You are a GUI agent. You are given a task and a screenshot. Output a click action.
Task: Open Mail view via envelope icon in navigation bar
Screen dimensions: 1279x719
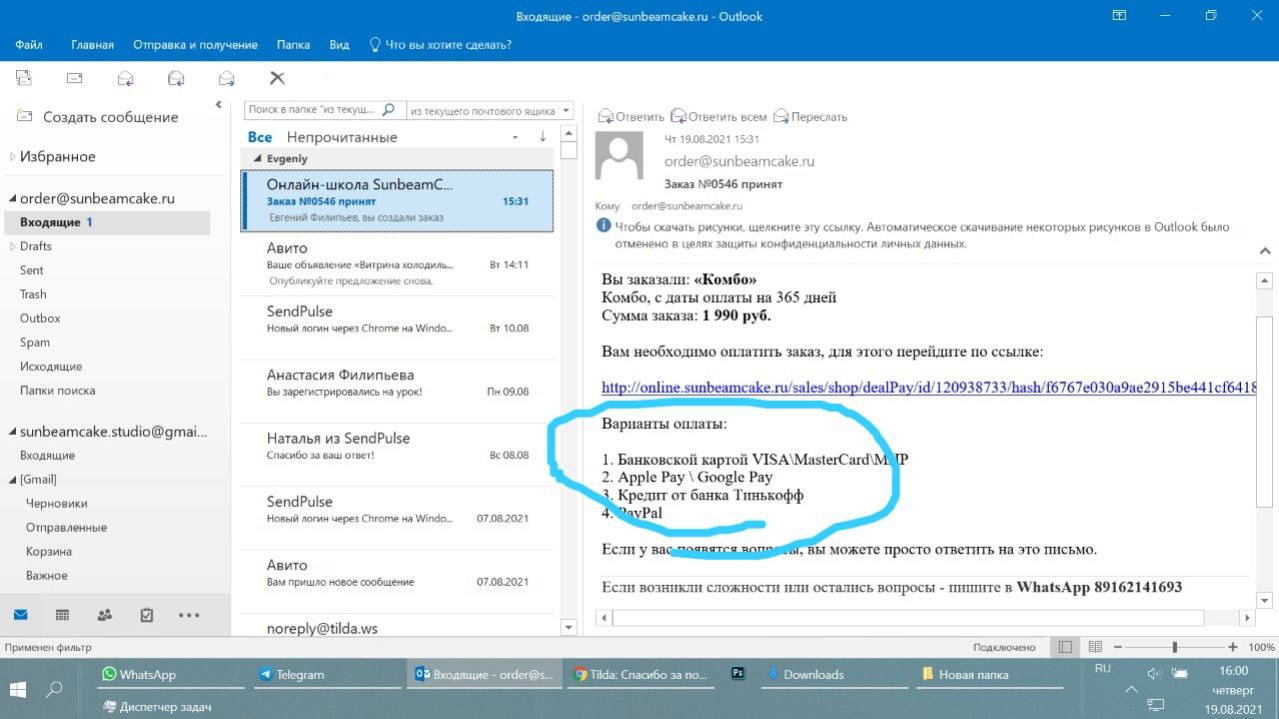(x=20, y=615)
